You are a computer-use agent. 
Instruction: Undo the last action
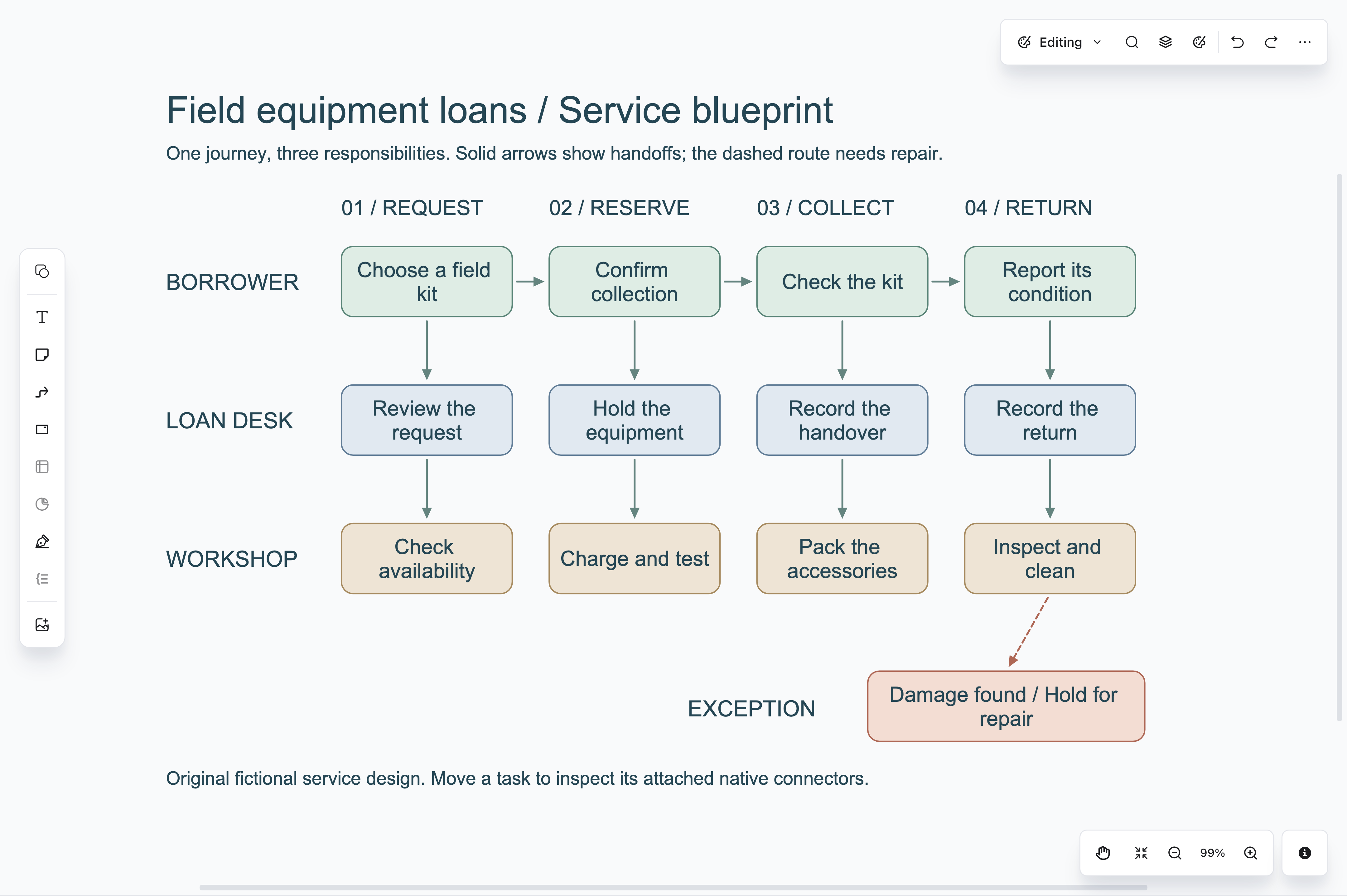coord(1237,42)
